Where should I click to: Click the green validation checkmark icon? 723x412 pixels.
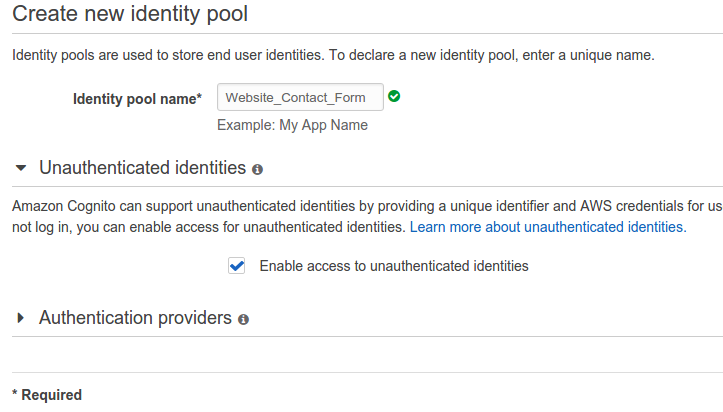[394, 97]
